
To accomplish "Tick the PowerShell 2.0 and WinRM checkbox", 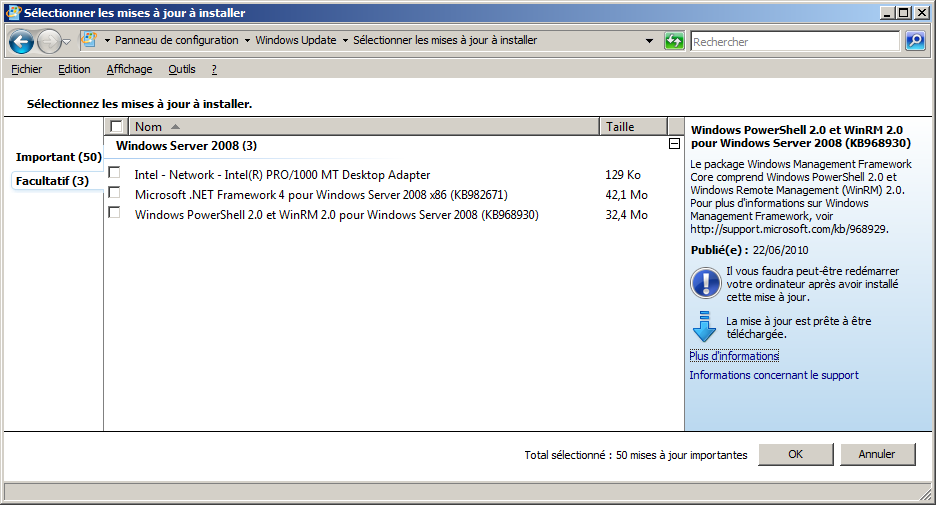I will pyautogui.click(x=115, y=213).
